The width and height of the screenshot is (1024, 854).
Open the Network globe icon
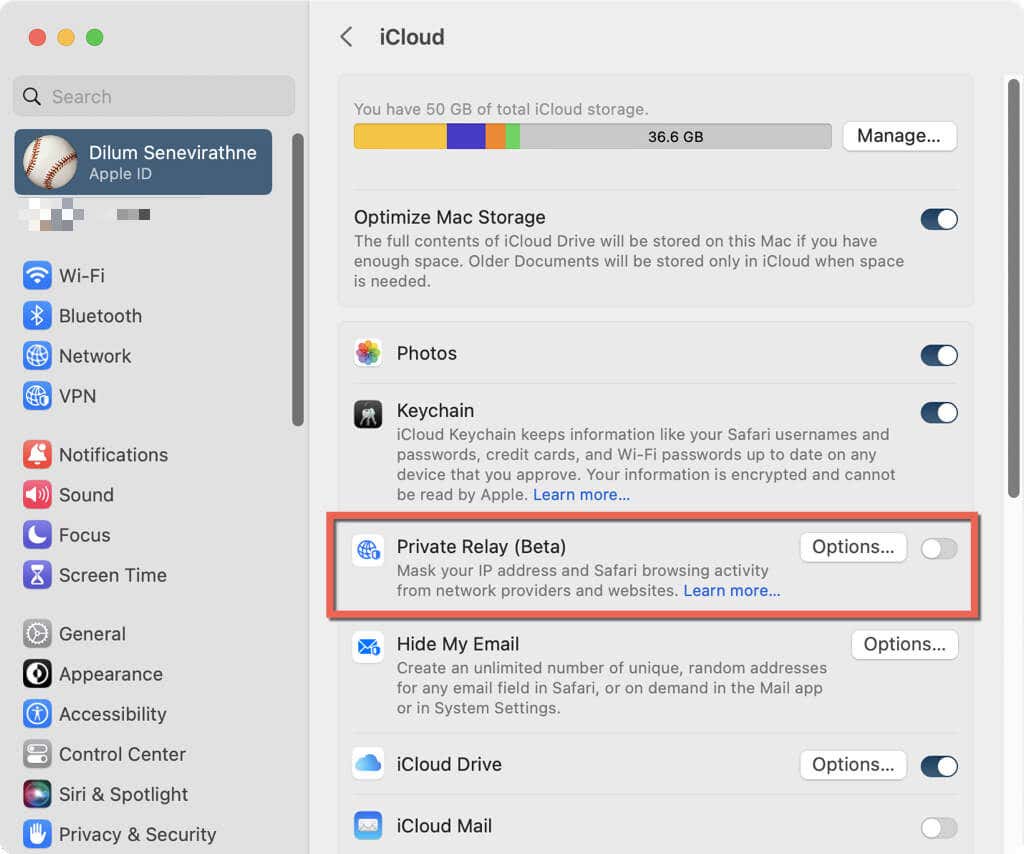click(37, 356)
